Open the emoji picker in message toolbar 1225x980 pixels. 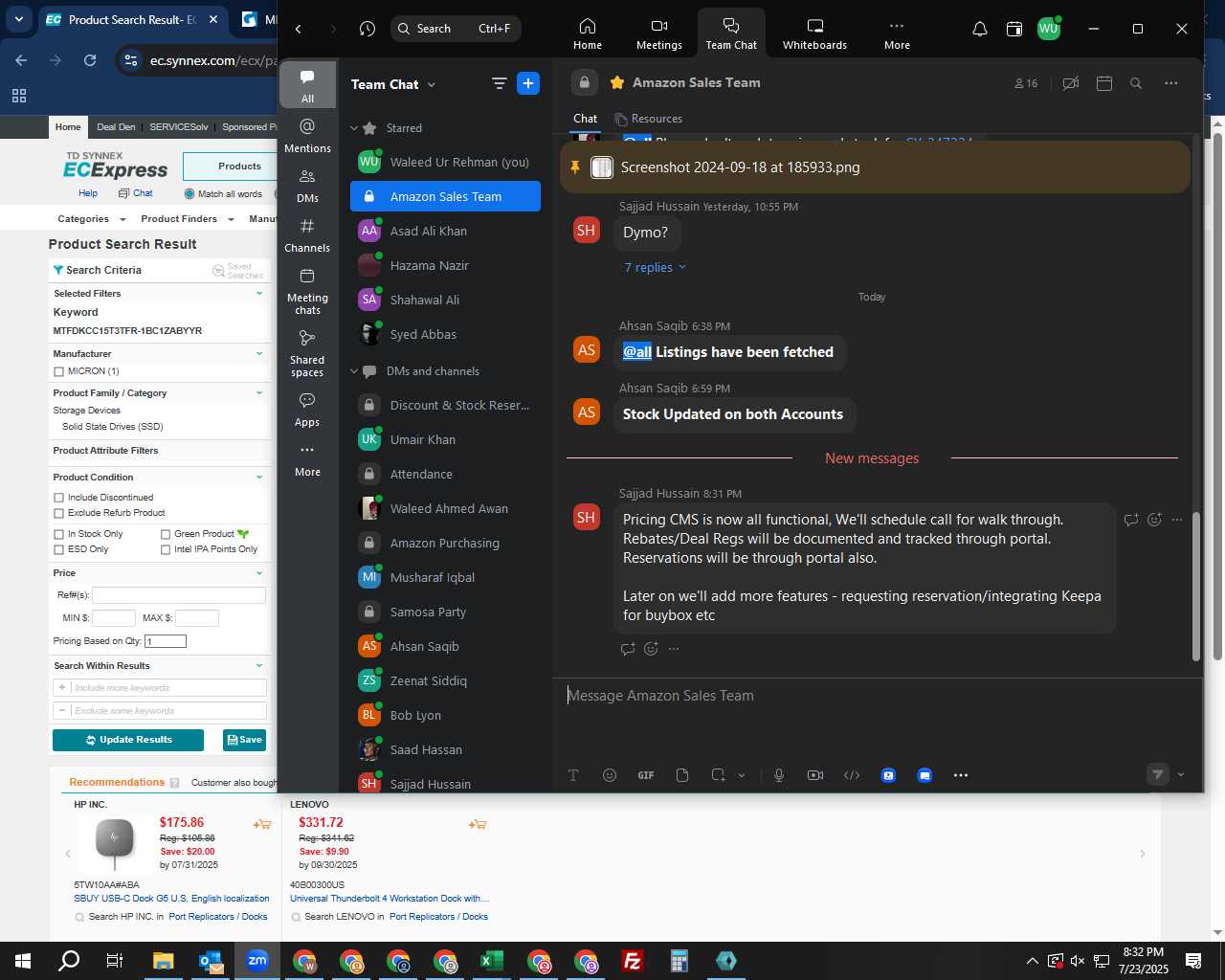610,775
